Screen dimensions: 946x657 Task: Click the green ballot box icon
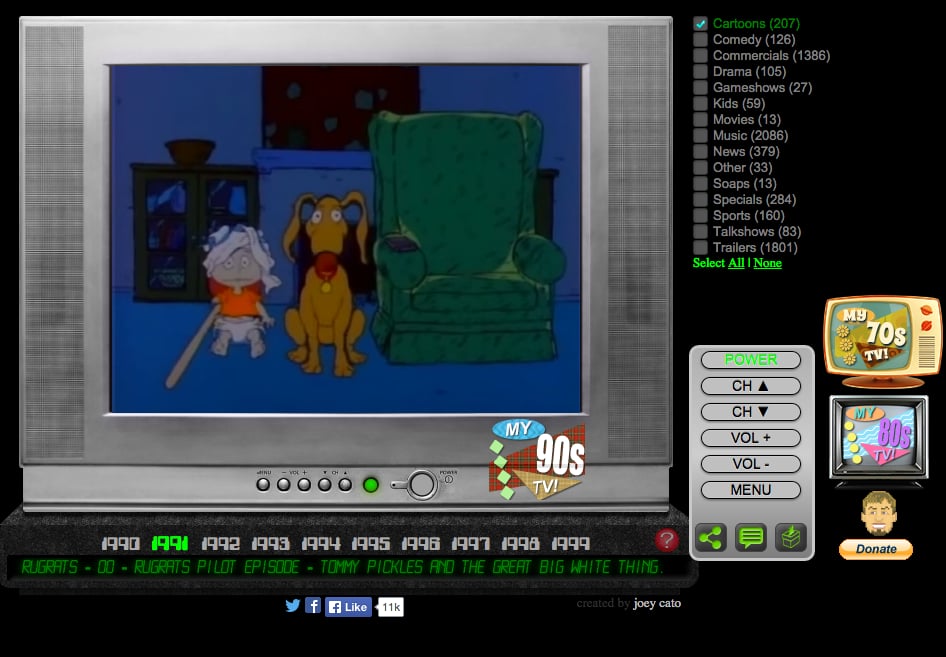[x=791, y=538]
